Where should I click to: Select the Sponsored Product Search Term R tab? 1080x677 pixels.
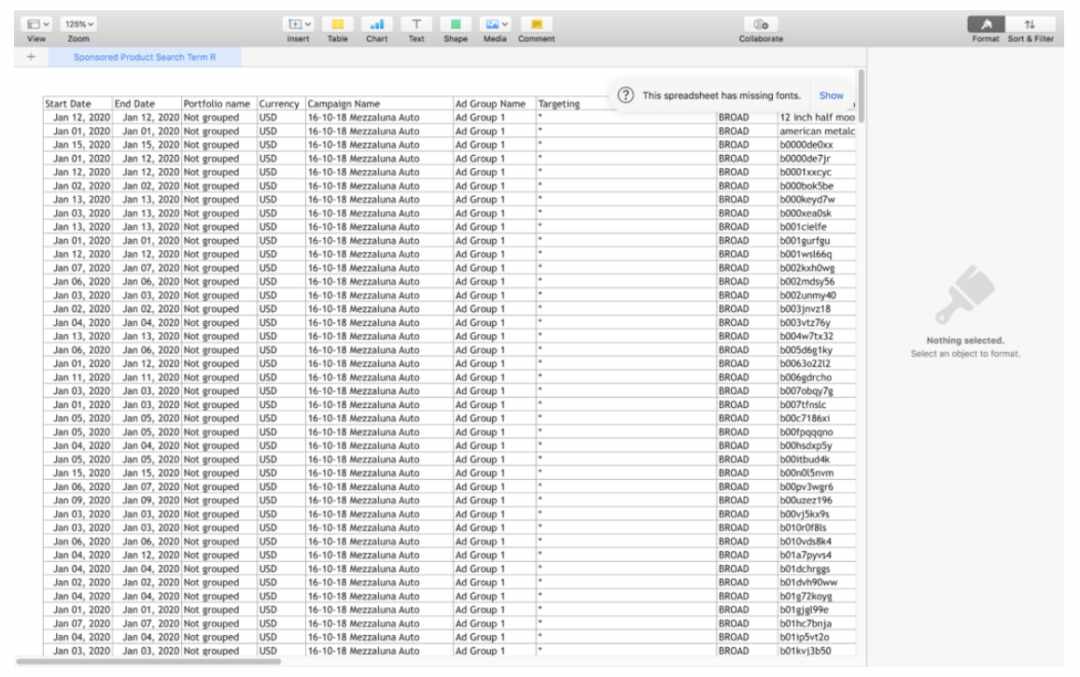click(x=145, y=57)
